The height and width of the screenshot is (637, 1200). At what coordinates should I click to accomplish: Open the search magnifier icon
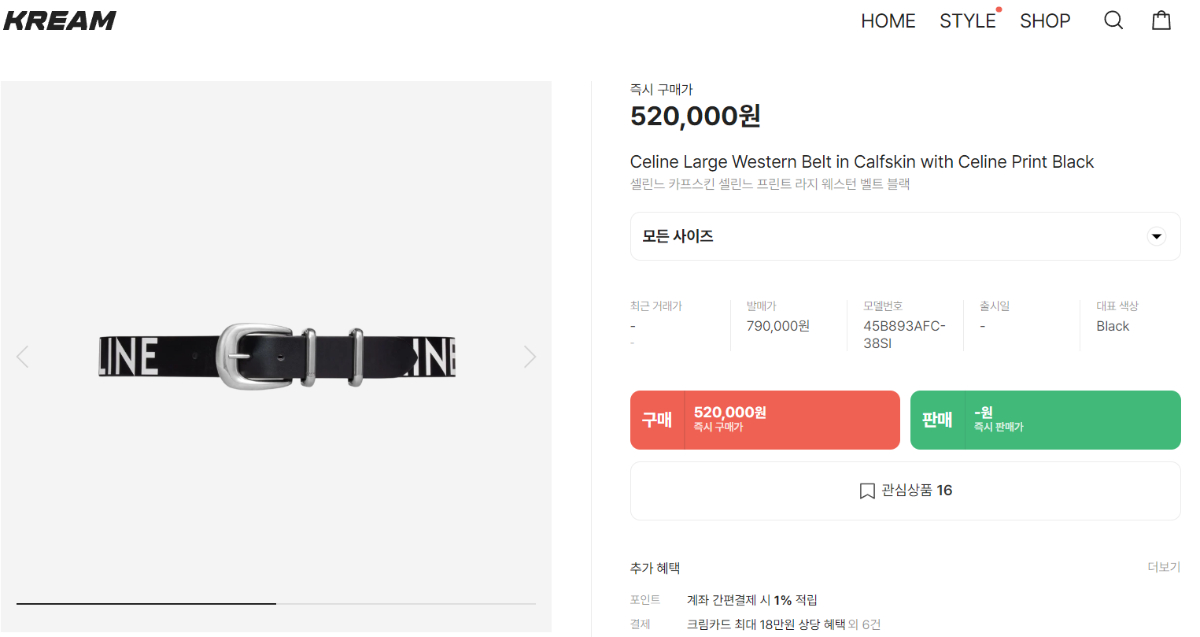1113,20
